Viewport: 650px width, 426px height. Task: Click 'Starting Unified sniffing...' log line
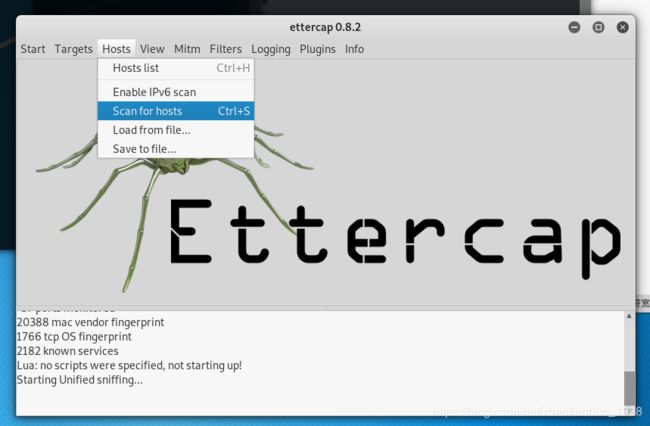click(x=80, y=380)
